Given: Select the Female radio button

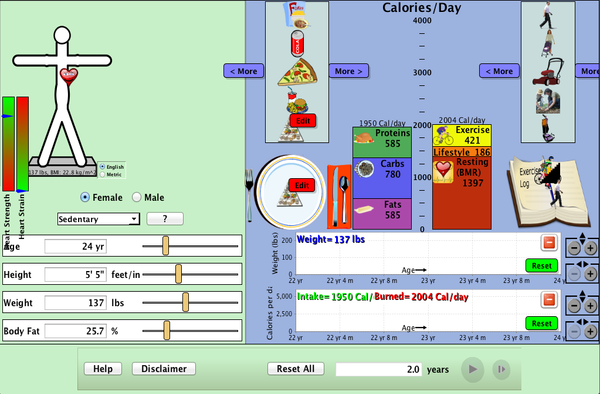Looking at the screenshot, I should click(85, 197).
